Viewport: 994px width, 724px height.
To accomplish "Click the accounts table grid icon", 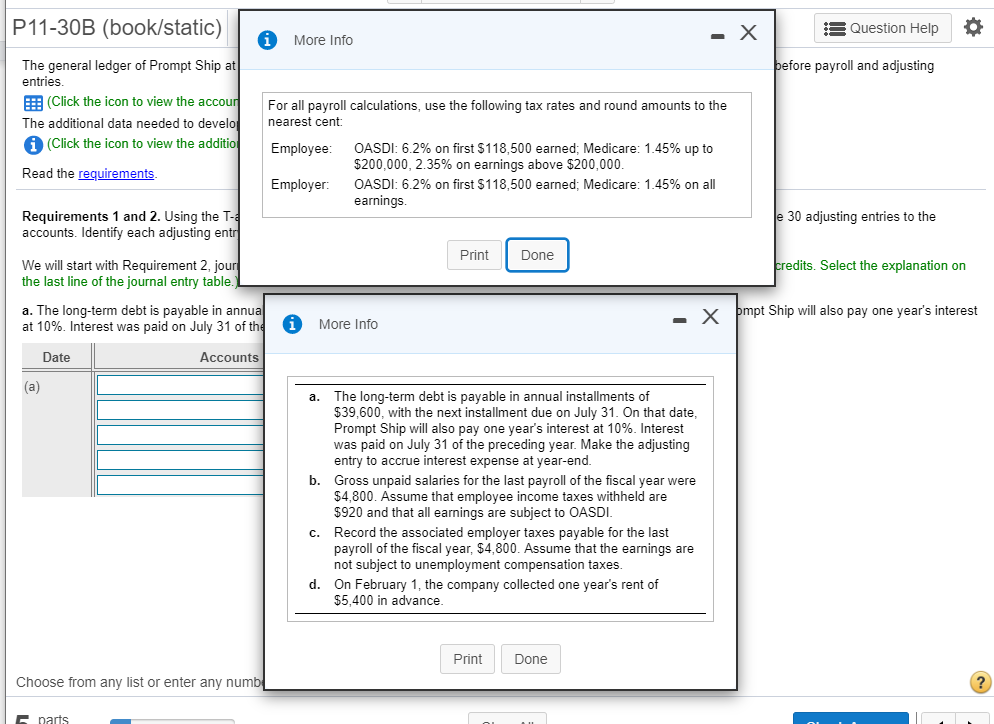I will click(33, 103).
